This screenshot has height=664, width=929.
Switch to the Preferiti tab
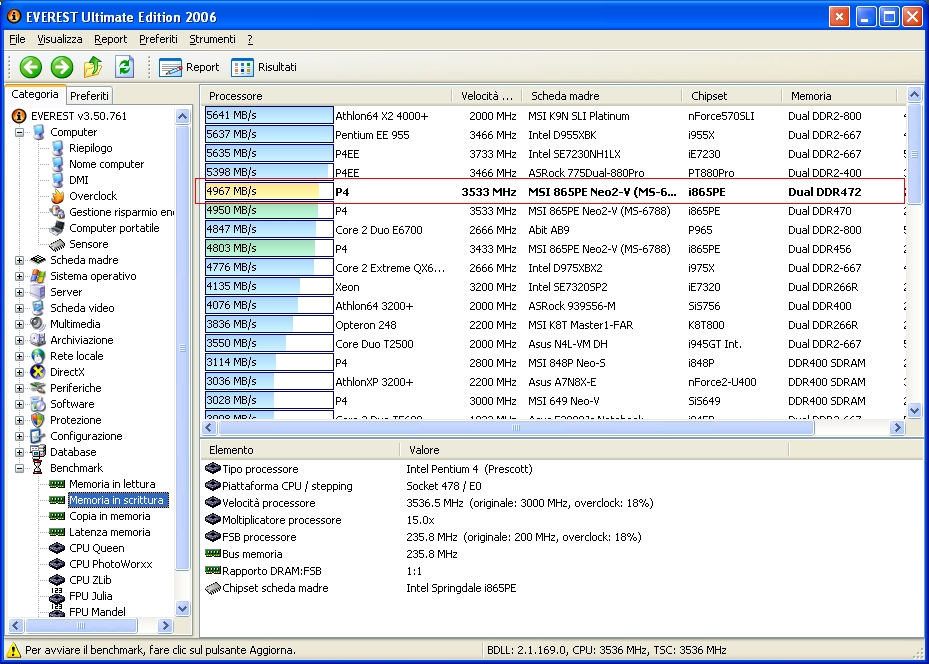pyautogui.click(x=89, y=95)
